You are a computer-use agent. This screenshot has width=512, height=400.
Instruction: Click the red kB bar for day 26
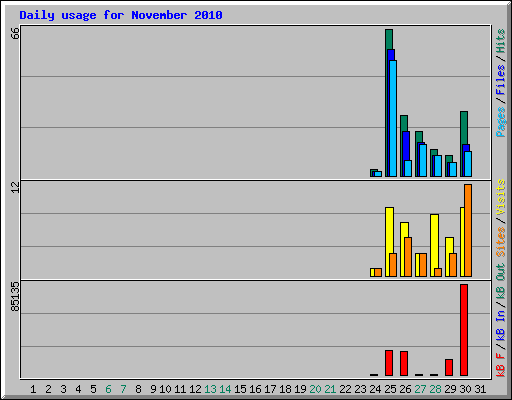(x=404, y=363)
